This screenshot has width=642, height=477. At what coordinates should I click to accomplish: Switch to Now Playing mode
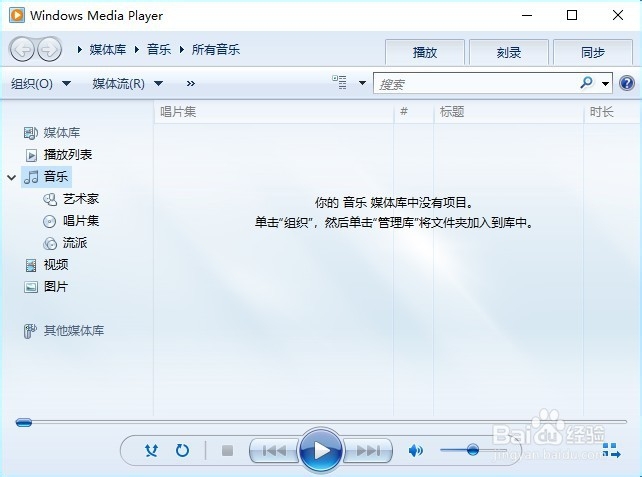point(612,450)
